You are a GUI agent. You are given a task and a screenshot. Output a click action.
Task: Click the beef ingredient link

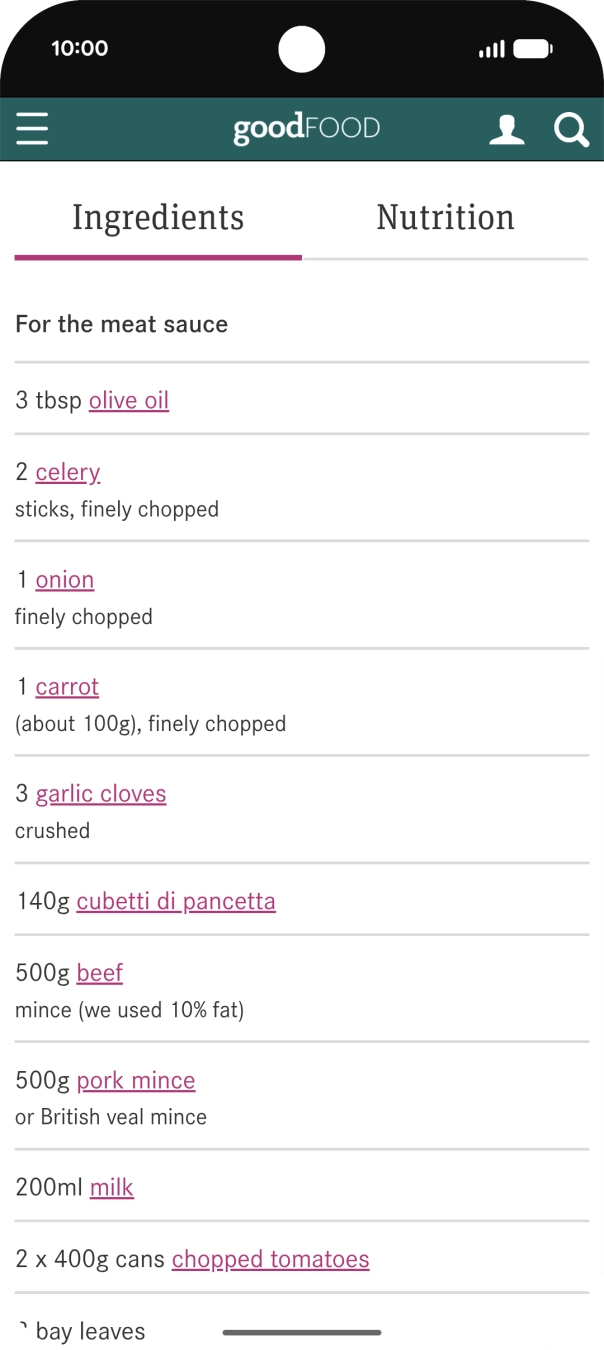pyautogui.click(x=100, y=973)
